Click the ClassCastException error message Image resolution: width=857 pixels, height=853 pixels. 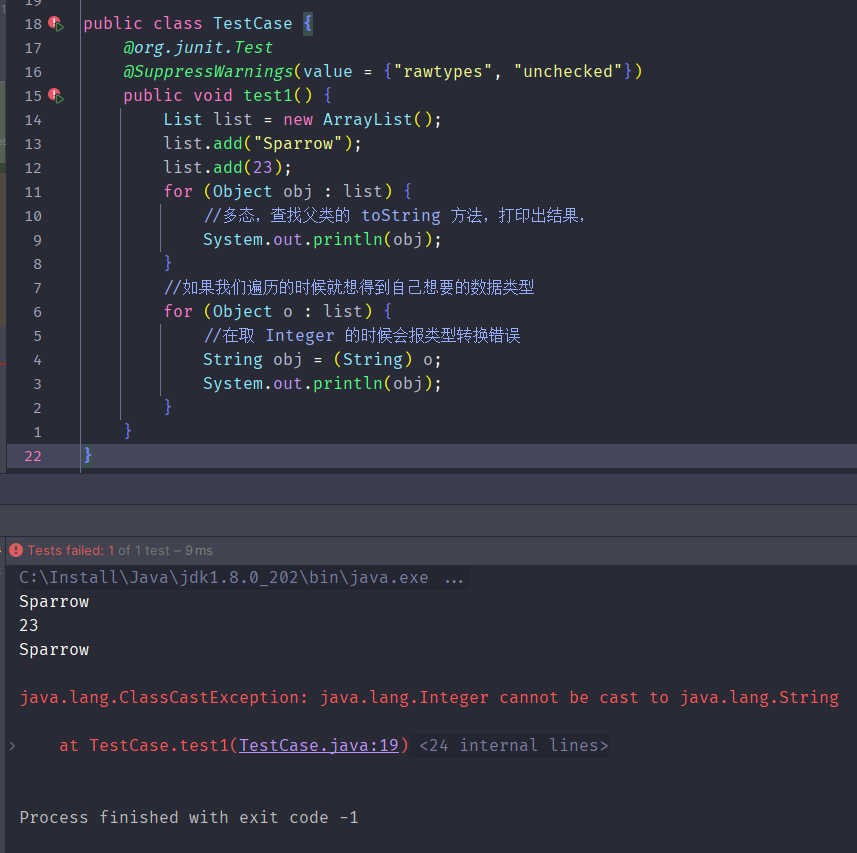(x=429, y=697)
